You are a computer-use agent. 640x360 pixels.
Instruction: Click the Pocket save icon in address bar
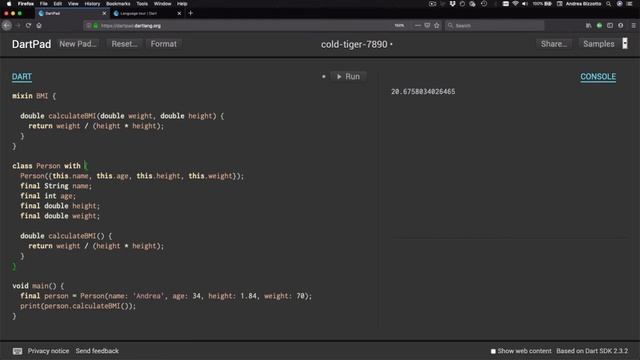pos(427,25)
